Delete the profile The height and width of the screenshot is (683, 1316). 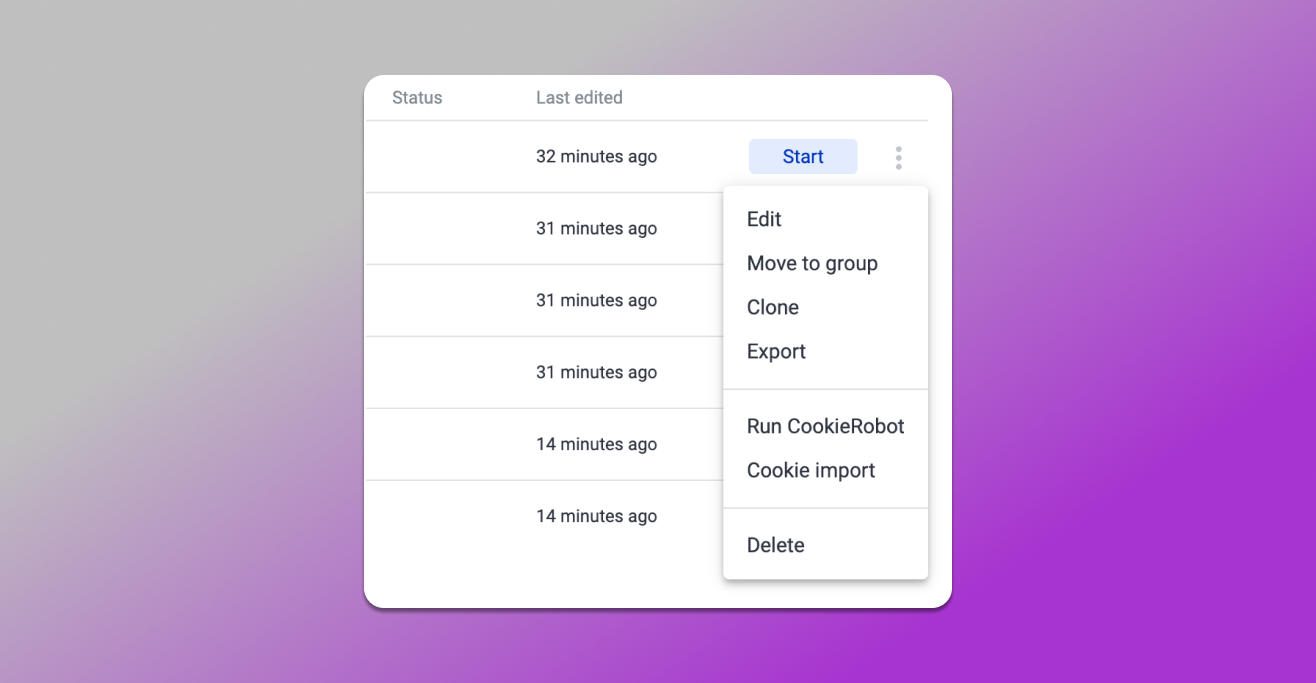click(x=775, y=545)
